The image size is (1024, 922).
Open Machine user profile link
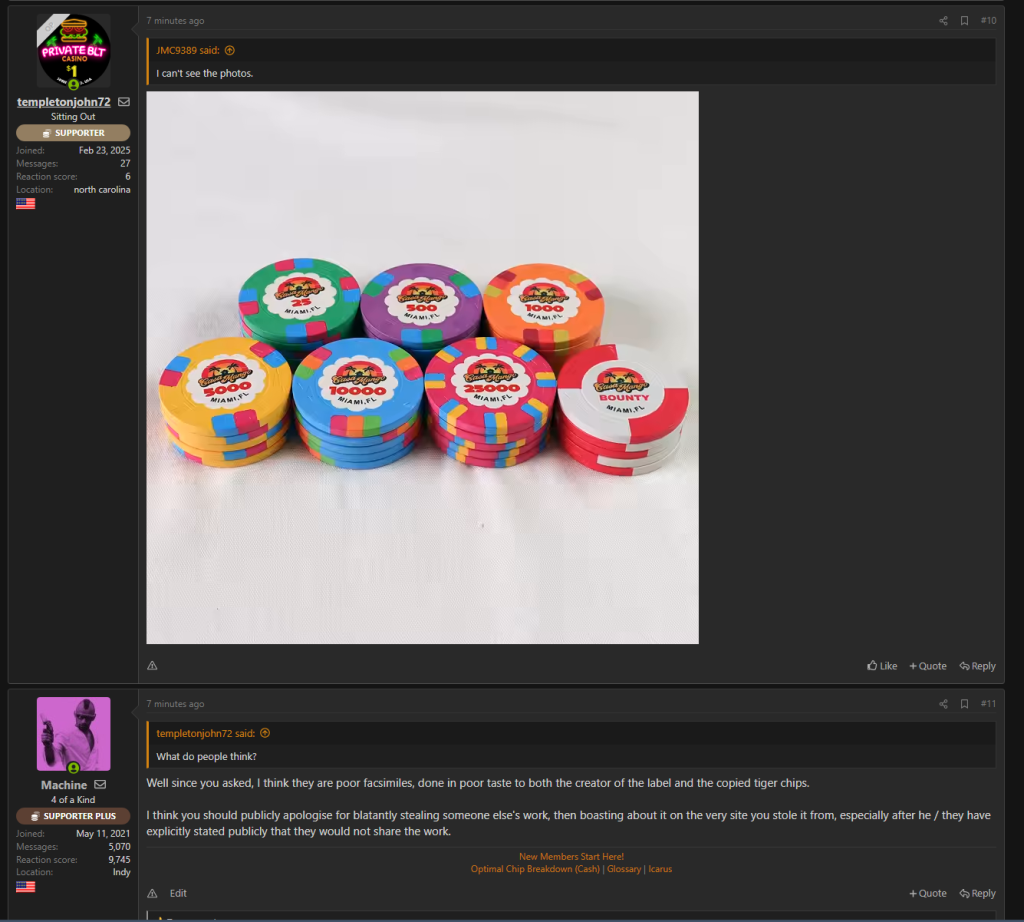tap(64, 785)
